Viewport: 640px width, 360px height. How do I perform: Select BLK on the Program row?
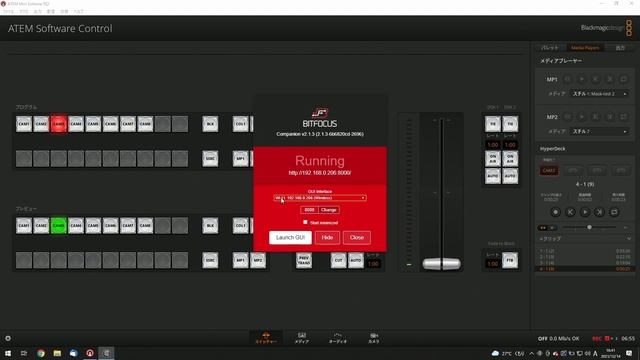pyautogui.click(x=210, y=124)
